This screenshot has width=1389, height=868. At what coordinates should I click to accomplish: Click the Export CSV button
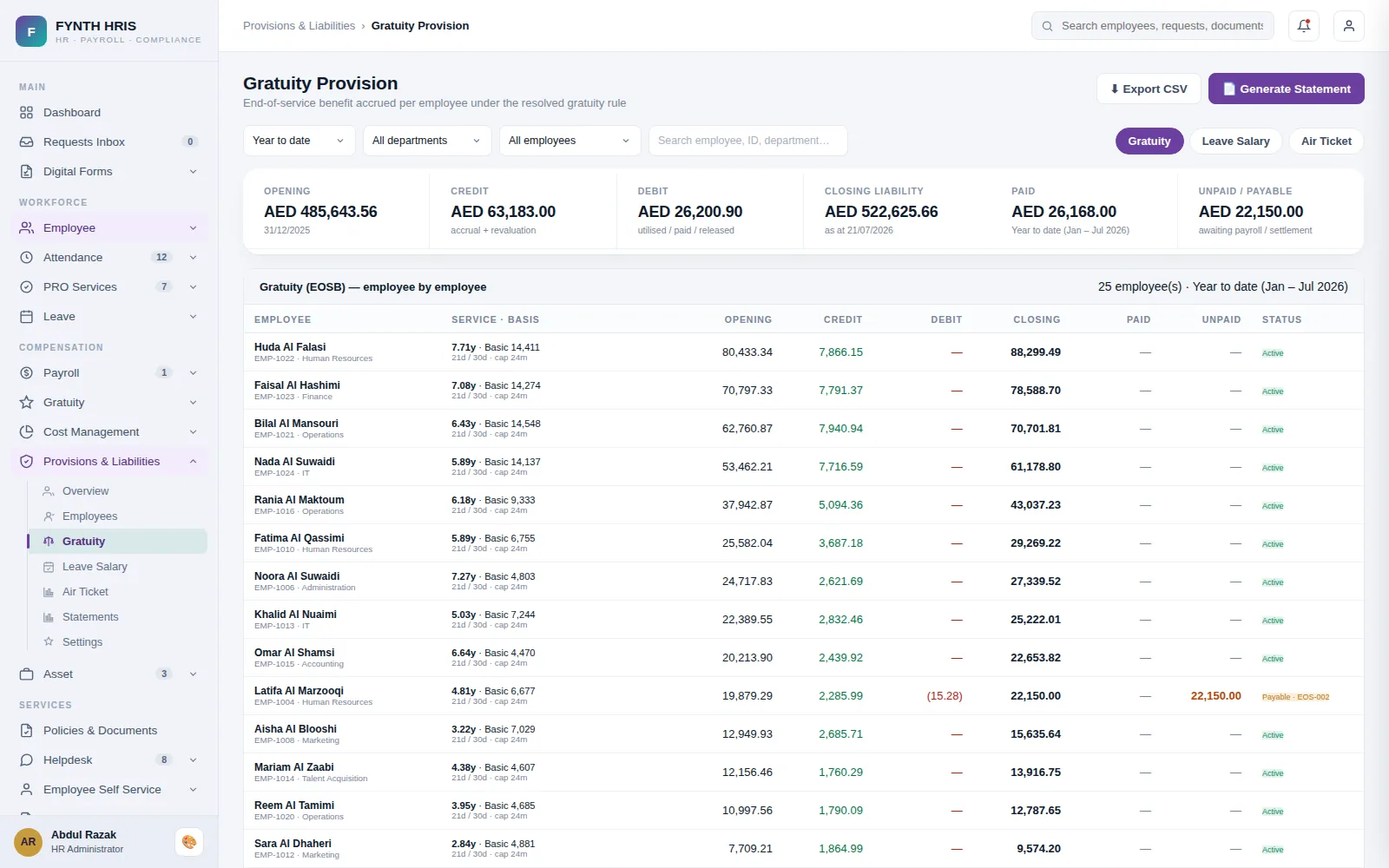(1149, 89)
